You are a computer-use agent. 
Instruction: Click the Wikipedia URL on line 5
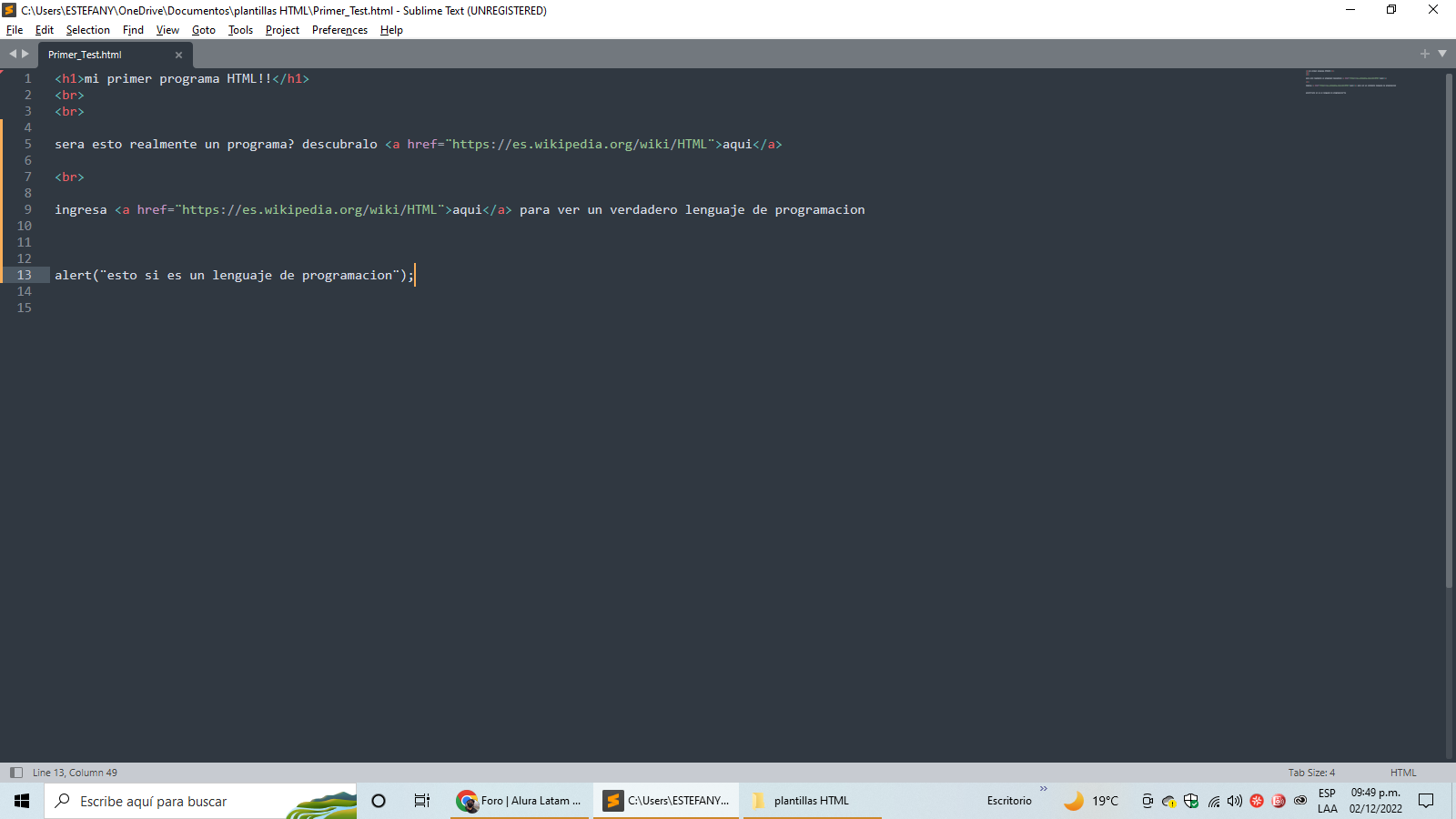[580, 144]
